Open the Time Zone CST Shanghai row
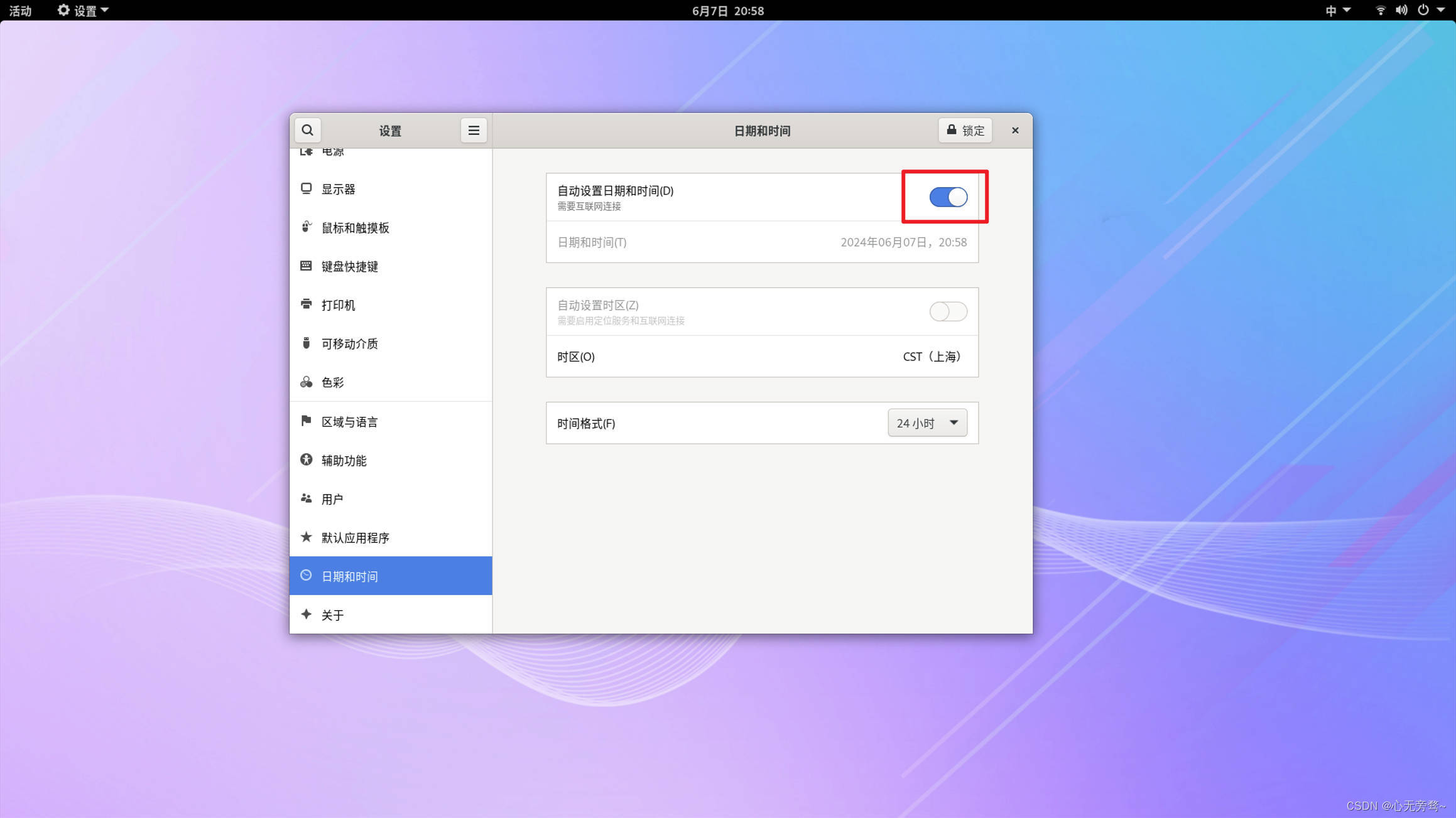This screenshot has height=818, width=1456. click(761, 357)
